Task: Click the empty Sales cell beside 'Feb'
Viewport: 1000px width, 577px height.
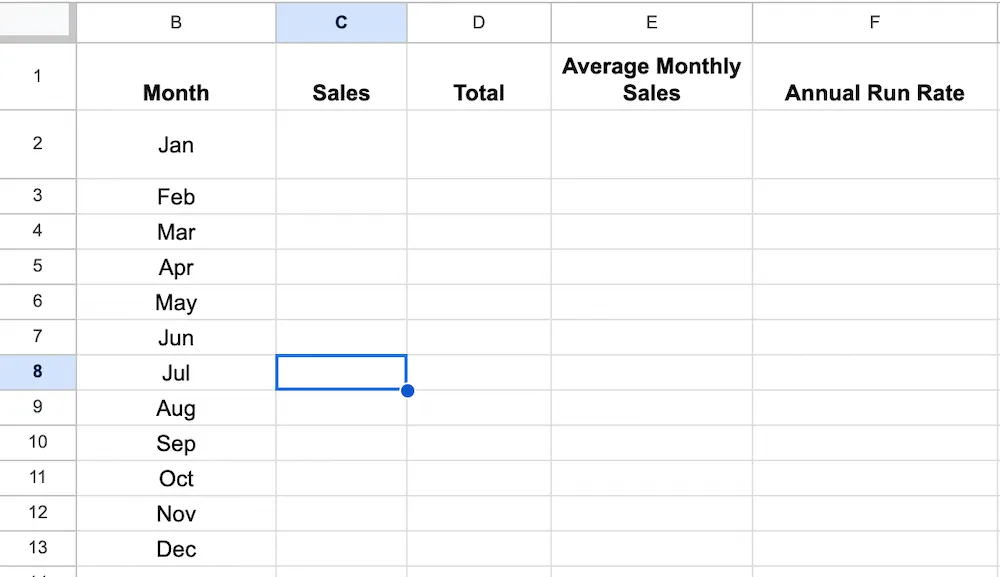Action: click(x=341, y=197)
